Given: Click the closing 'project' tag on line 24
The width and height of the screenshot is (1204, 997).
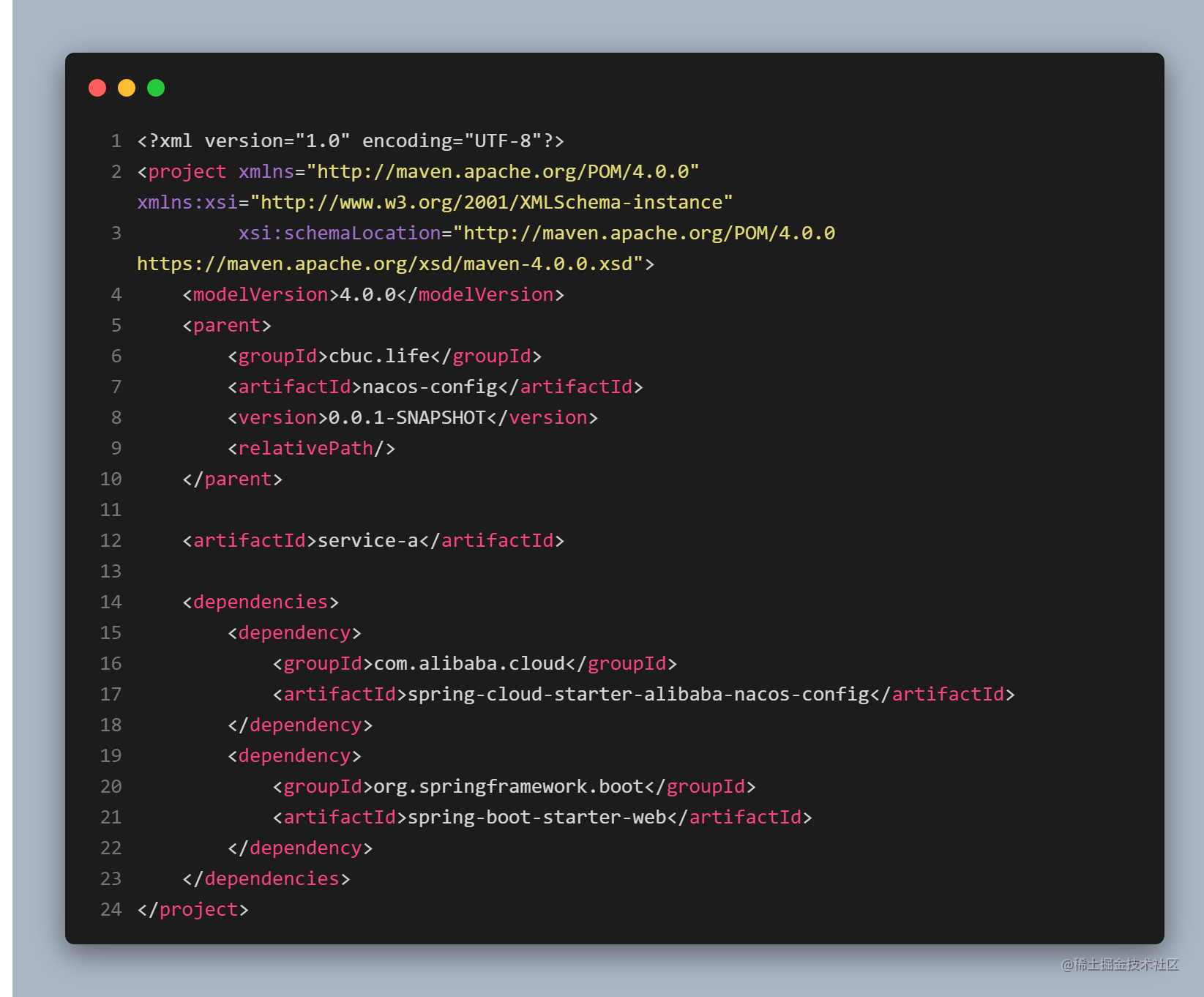Looking at the screenshot, I should point(193,910).
